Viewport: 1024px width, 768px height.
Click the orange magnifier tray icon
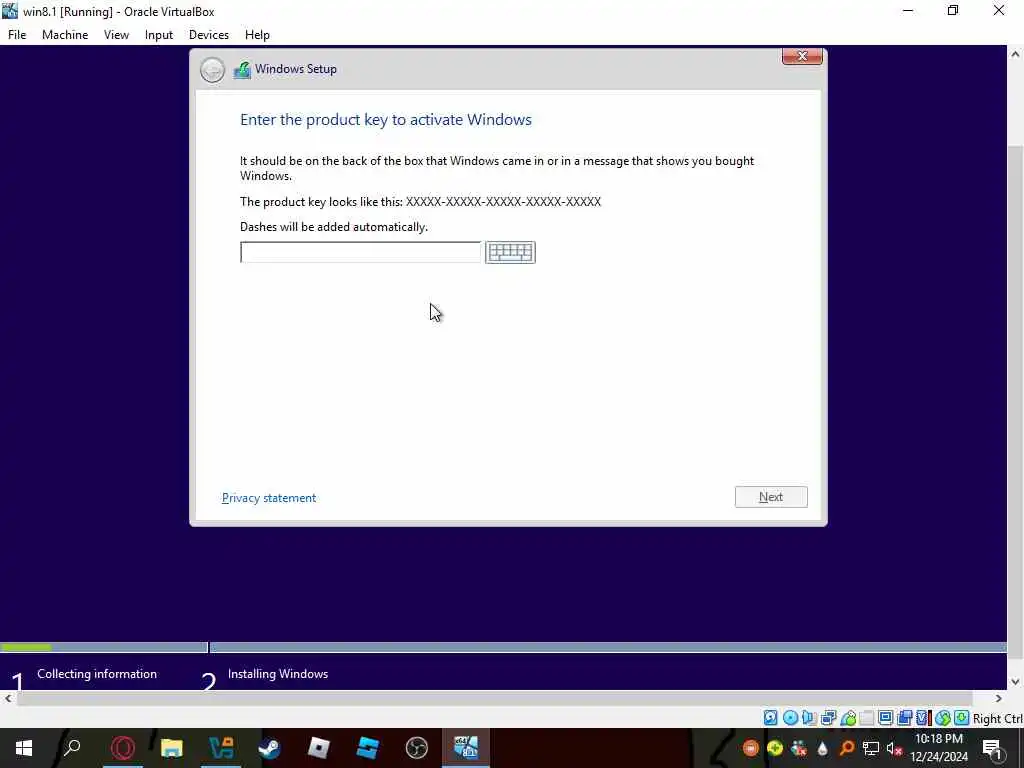[x=846, y=748]
